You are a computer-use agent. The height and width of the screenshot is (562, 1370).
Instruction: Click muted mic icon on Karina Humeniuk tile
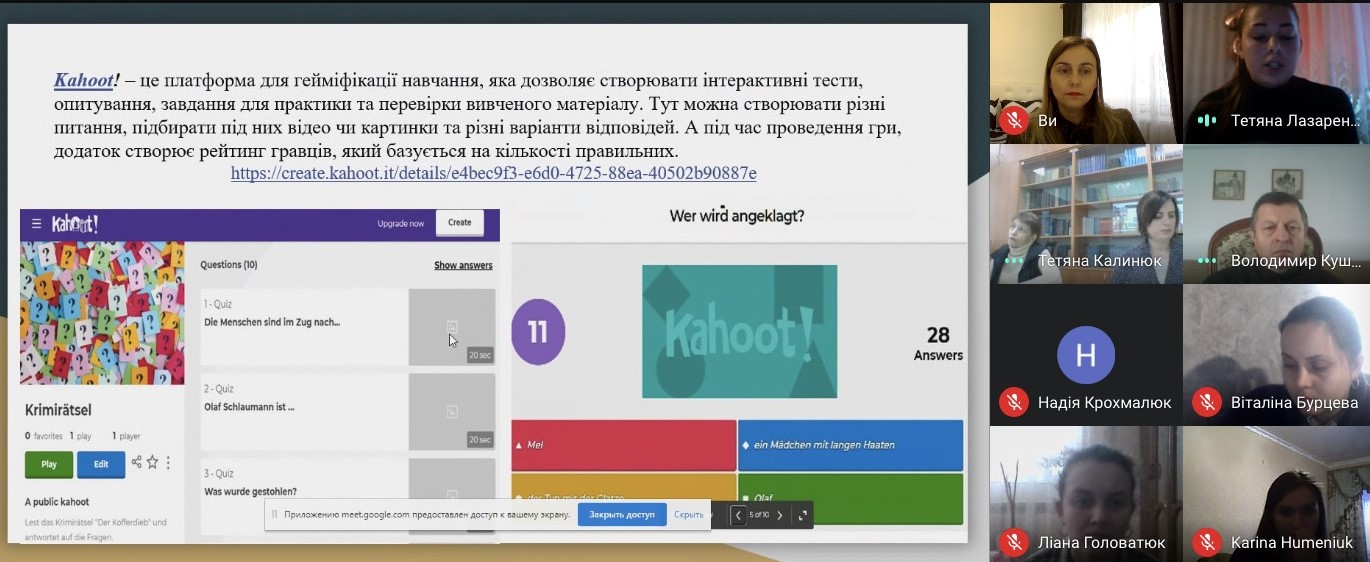click(1207, 542)
